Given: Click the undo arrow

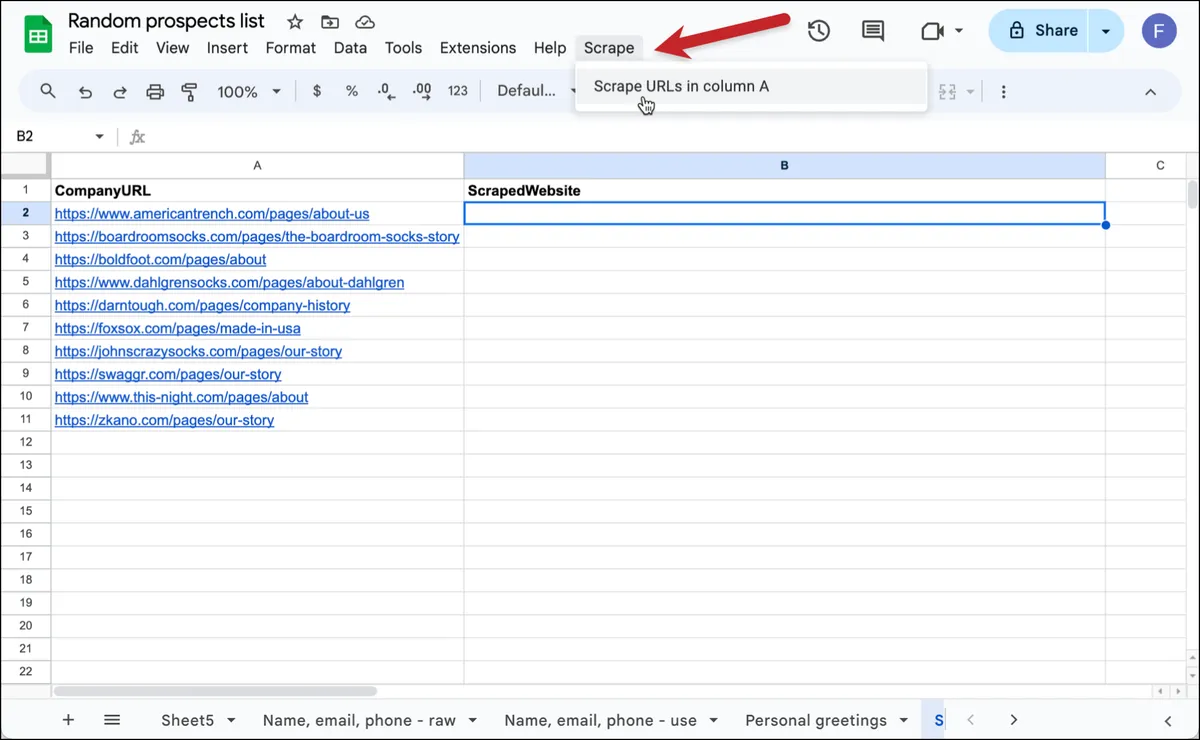Looking at the screenshot, I should [85, 91].
